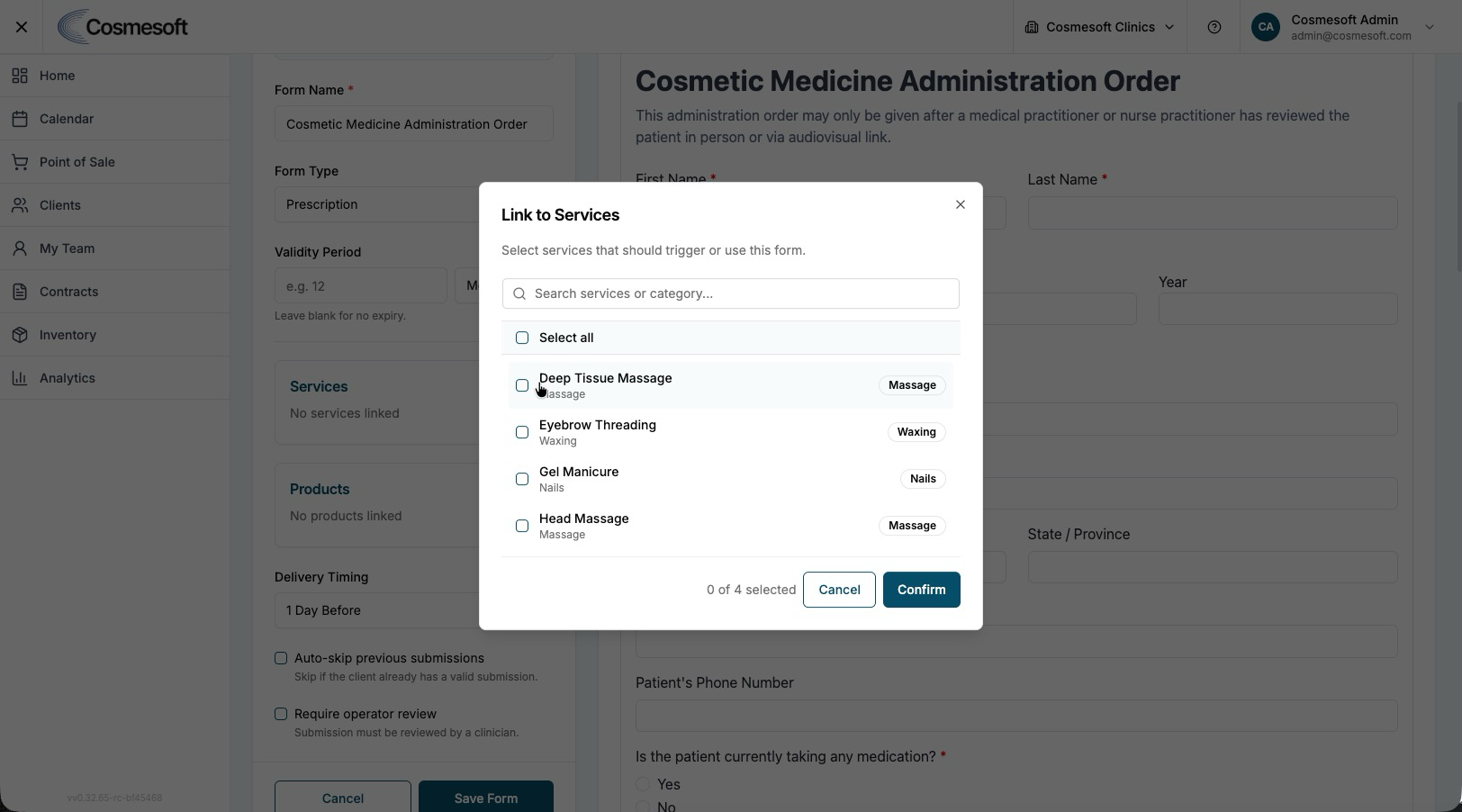Click the Analytics chart icon
The width and height of the screenshot is (1462, 812).
[20, 378]
